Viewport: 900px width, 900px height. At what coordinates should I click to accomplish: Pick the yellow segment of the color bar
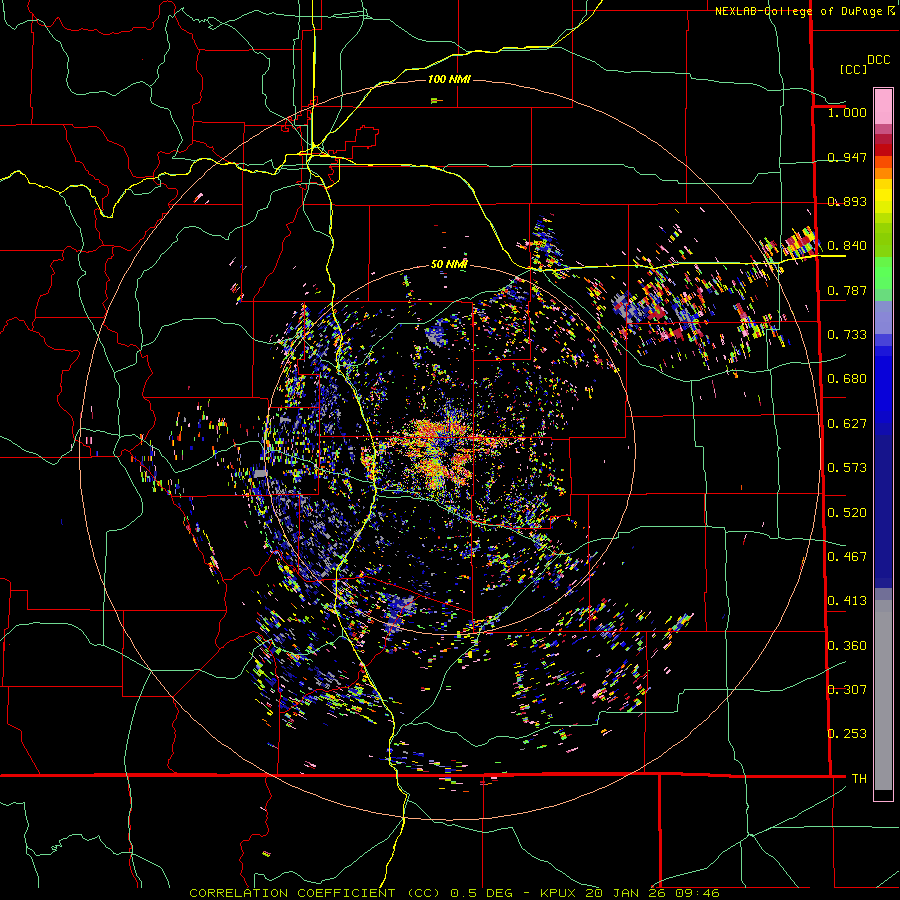click(x=883, y=197)
